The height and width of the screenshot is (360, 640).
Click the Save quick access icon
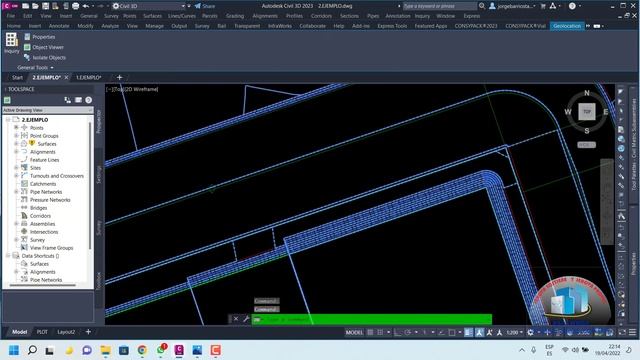click(45, 6)
